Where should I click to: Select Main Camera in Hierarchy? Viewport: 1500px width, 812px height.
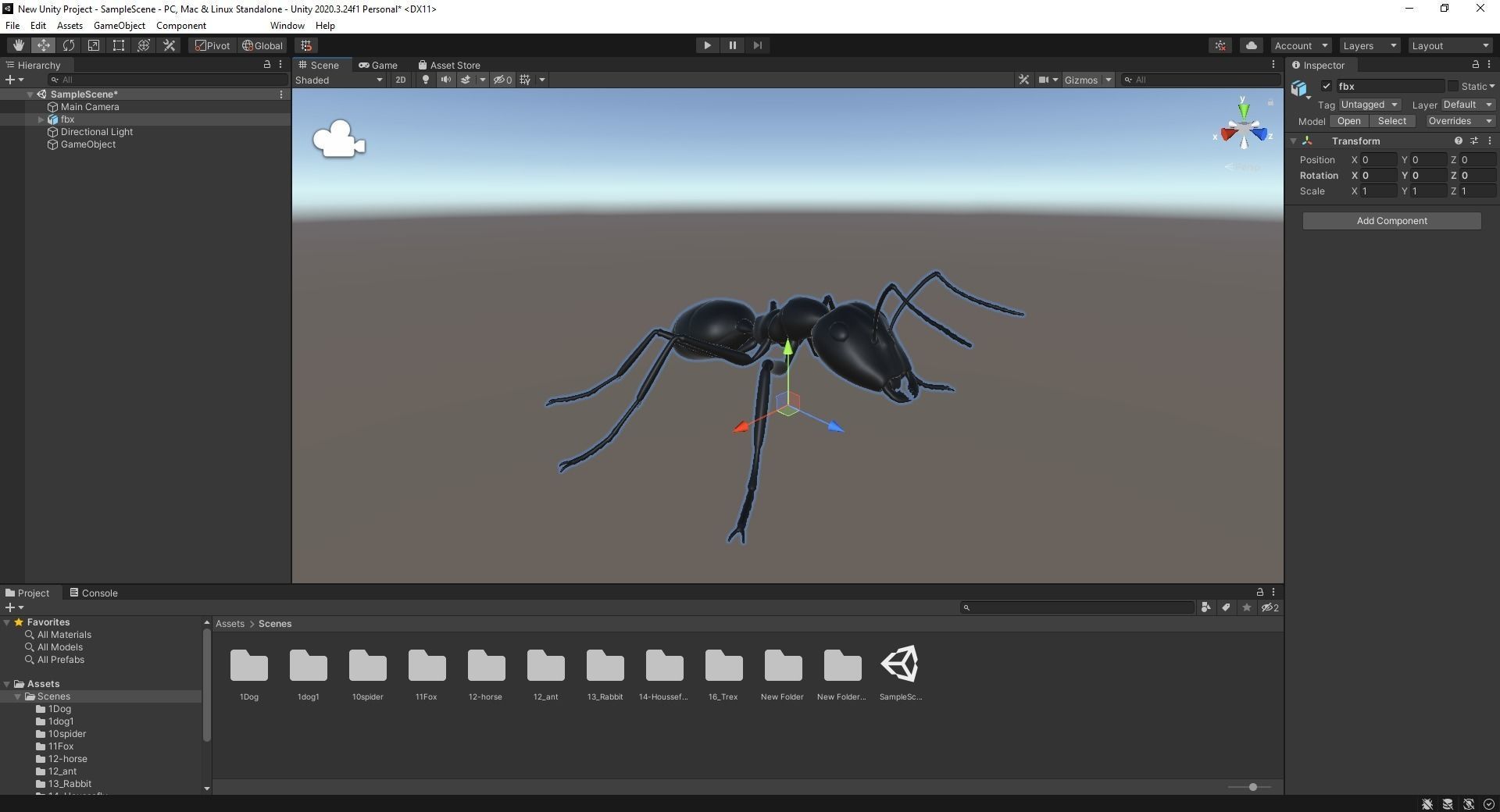[x=90, y=107]
